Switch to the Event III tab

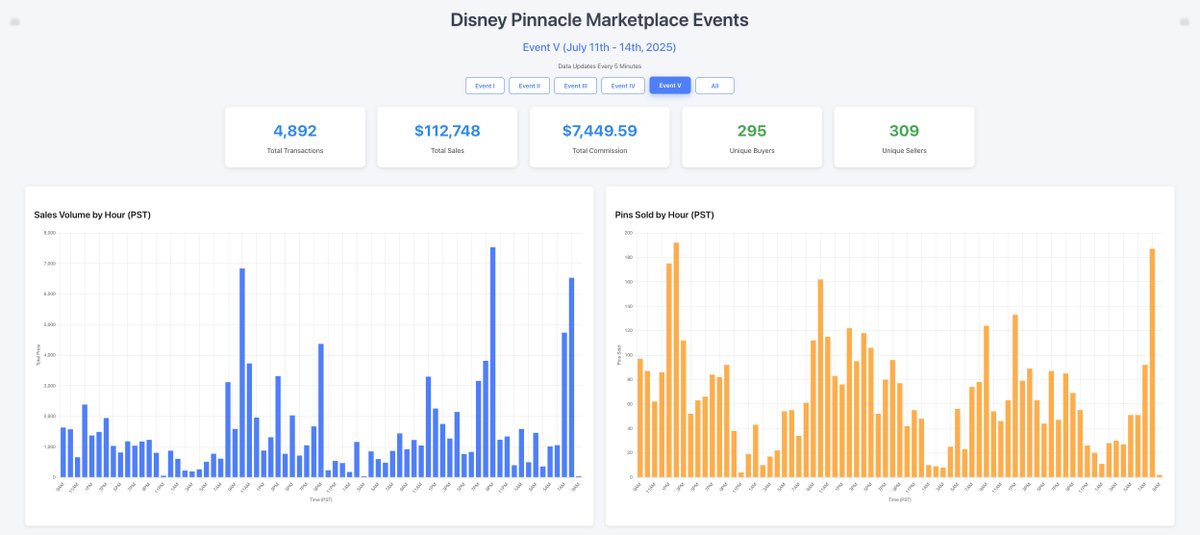pyautogui.click(x=576, y=86)
